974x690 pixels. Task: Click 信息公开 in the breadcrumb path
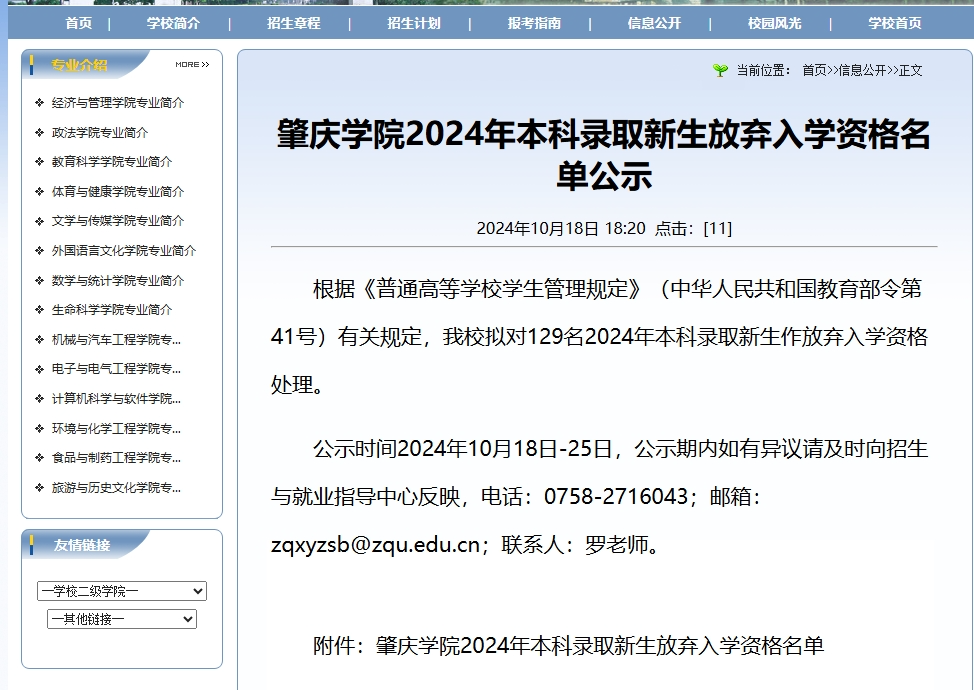(862, 70)
